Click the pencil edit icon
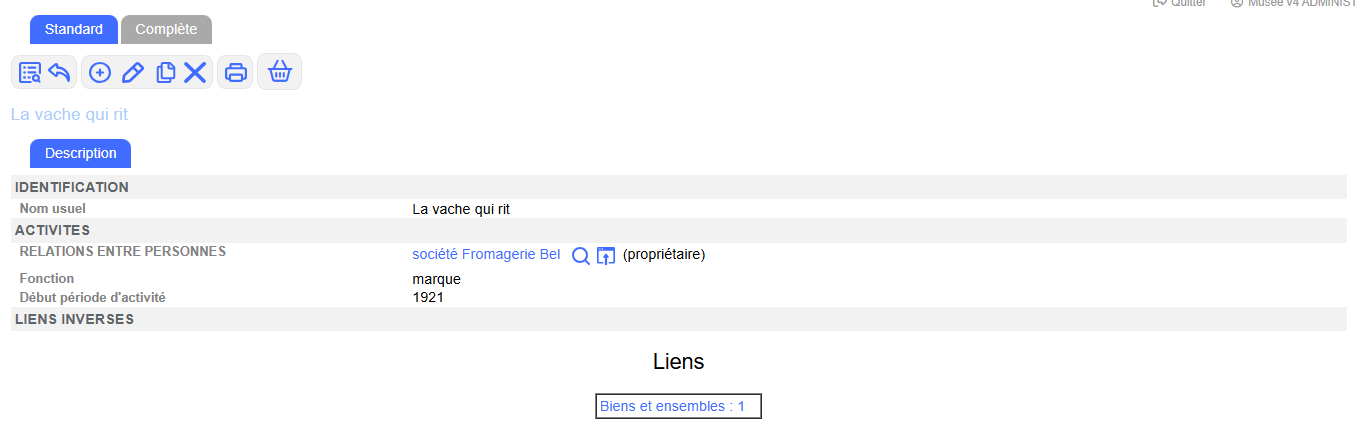Image resolution: width=1358 pixels, height=428 pixels. pos(132,73)
